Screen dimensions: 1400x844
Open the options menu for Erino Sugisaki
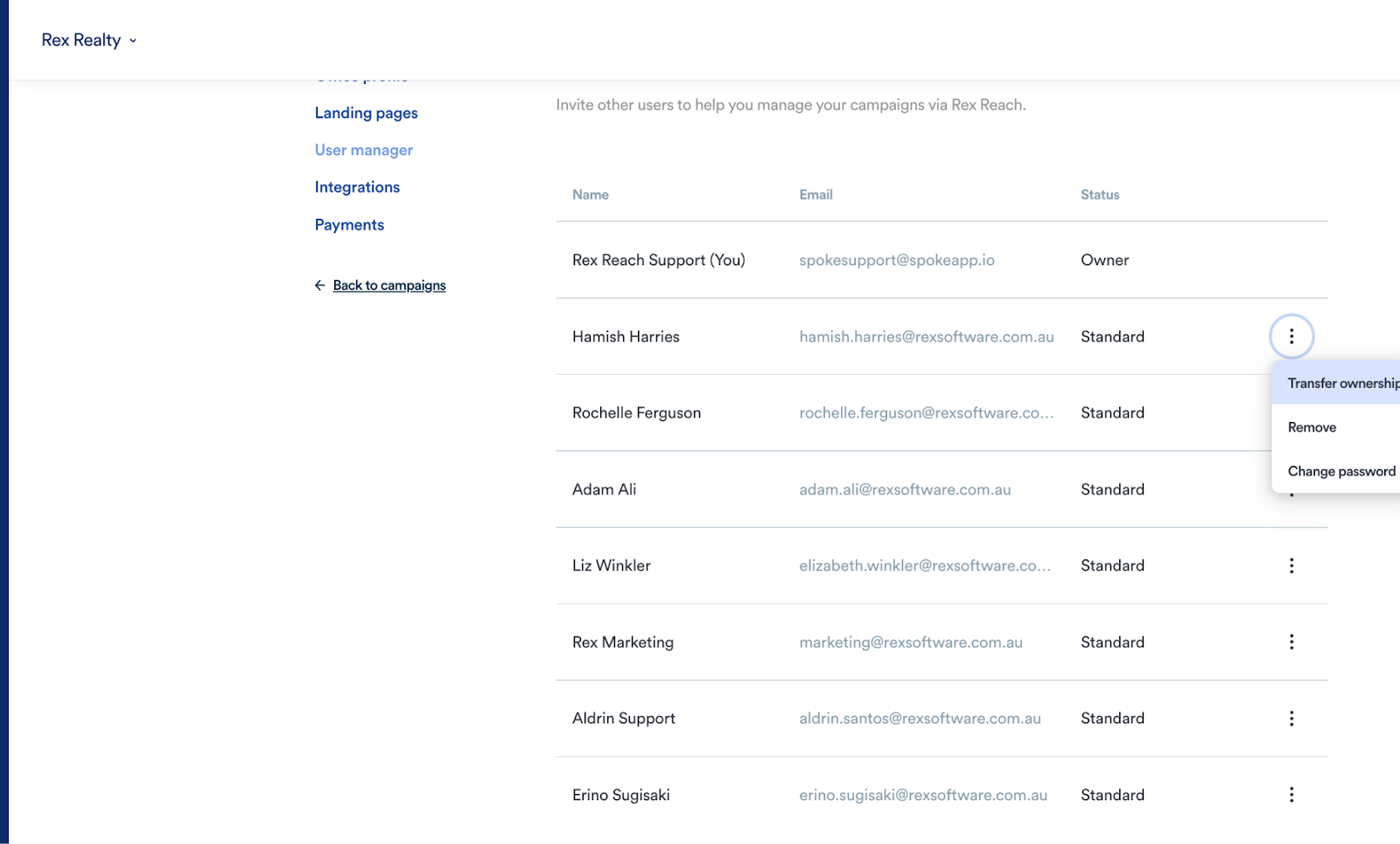pyautogui.click(x=1291, y=795)
